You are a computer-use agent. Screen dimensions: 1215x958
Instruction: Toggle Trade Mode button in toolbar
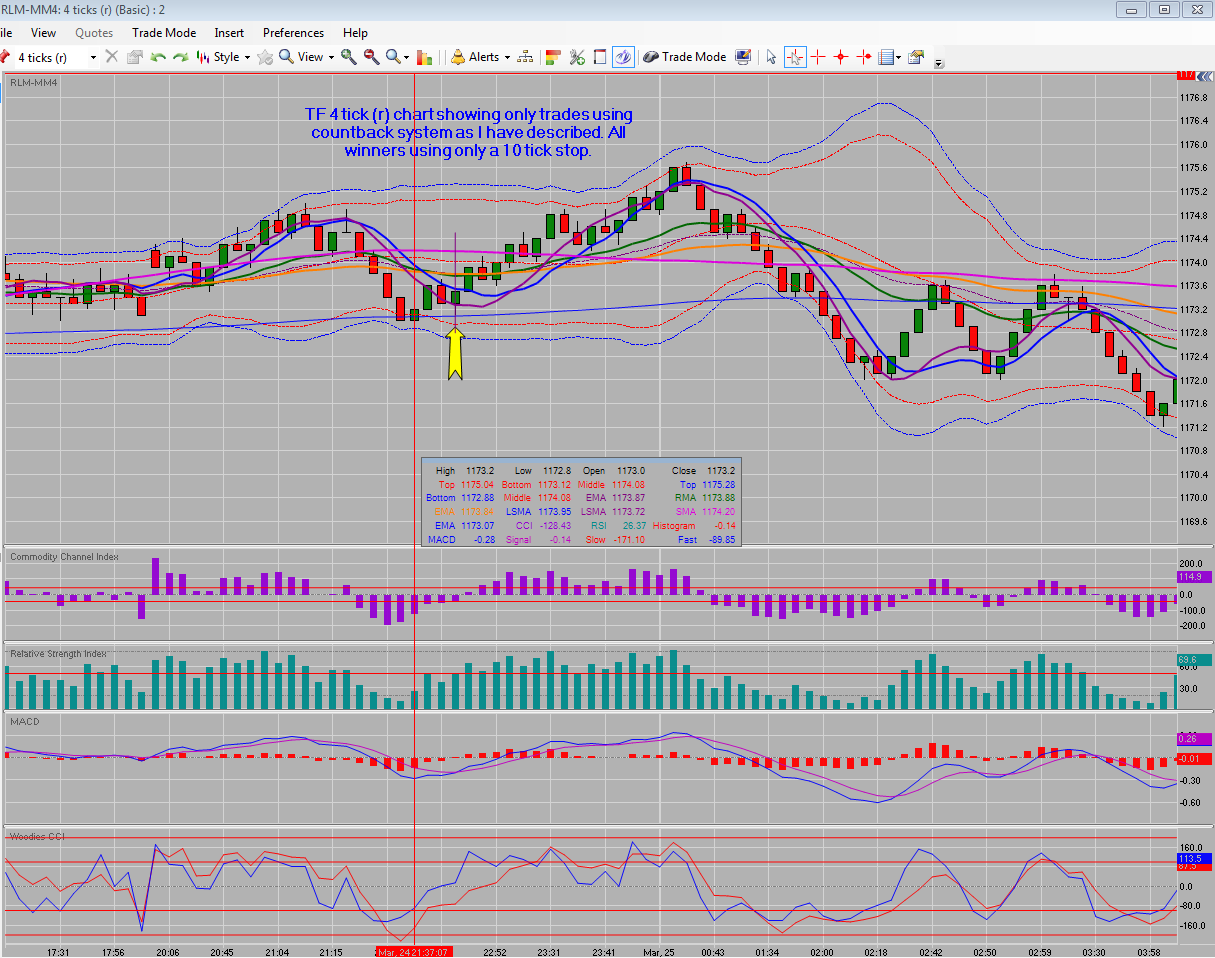(684, 57)
